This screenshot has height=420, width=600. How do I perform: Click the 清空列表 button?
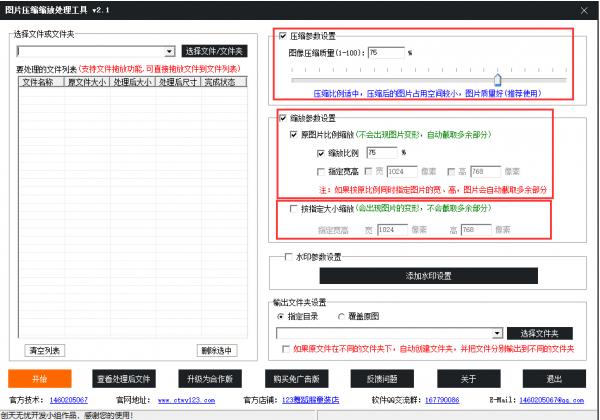[45, 350]
